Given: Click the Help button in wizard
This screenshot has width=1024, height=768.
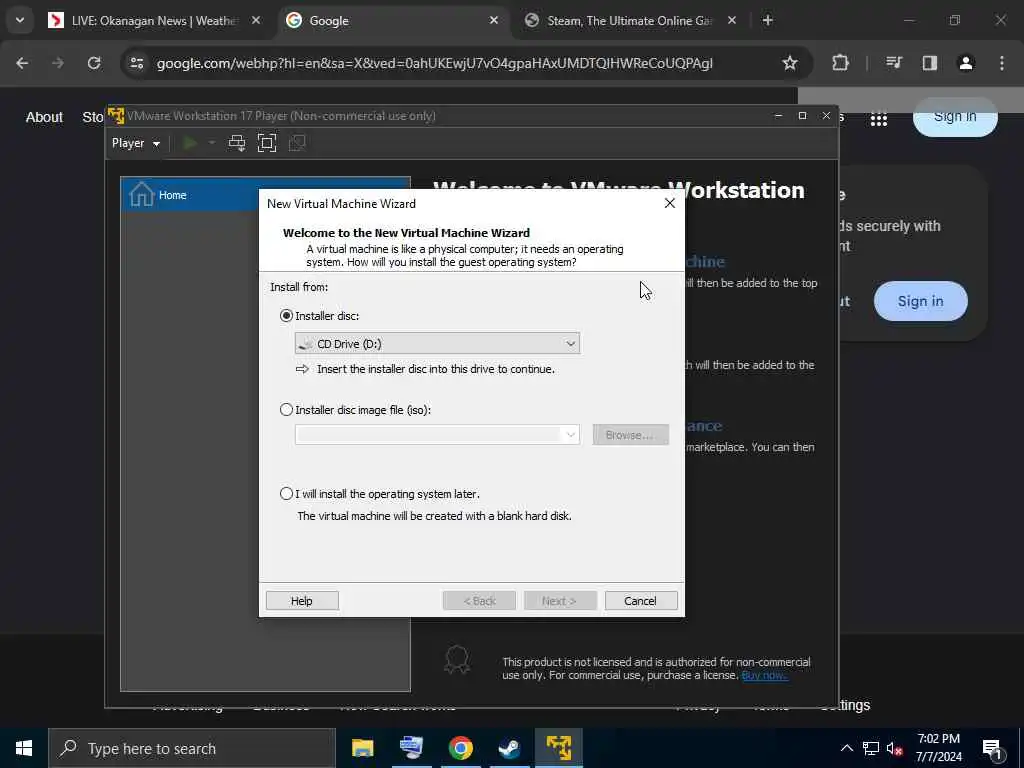Looking at the screenshot, I should [x=302, y=601].
